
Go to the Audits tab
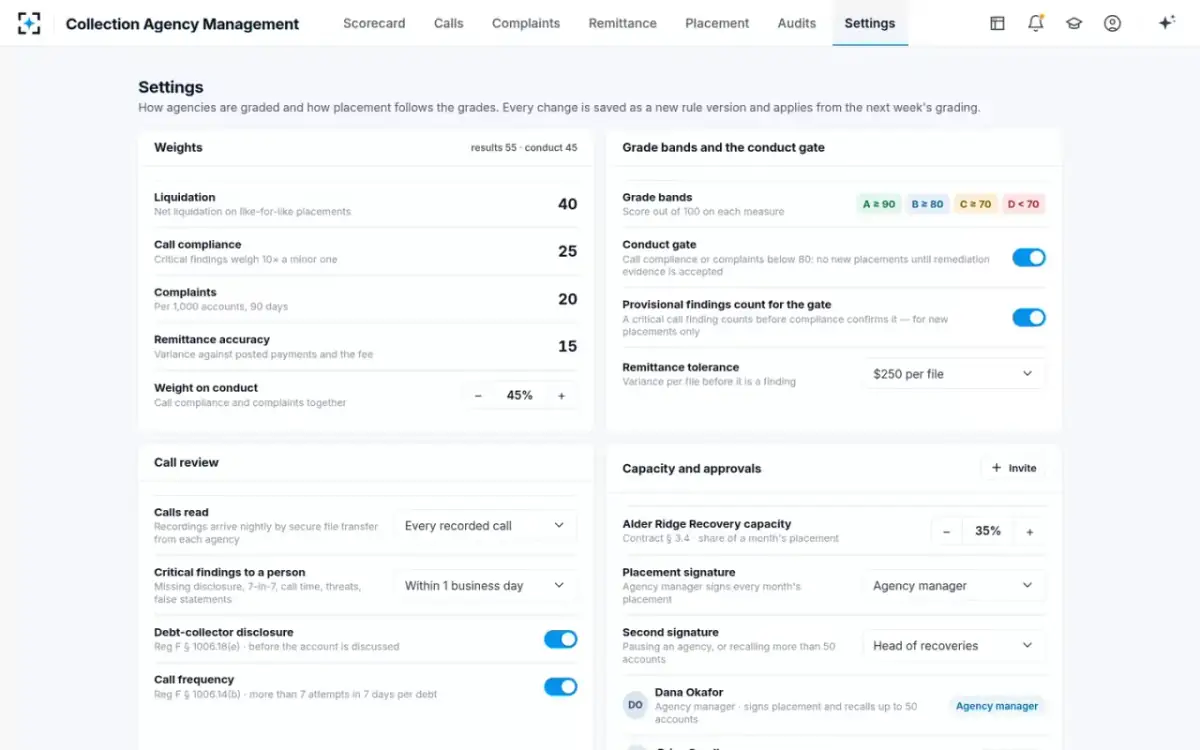797,23
